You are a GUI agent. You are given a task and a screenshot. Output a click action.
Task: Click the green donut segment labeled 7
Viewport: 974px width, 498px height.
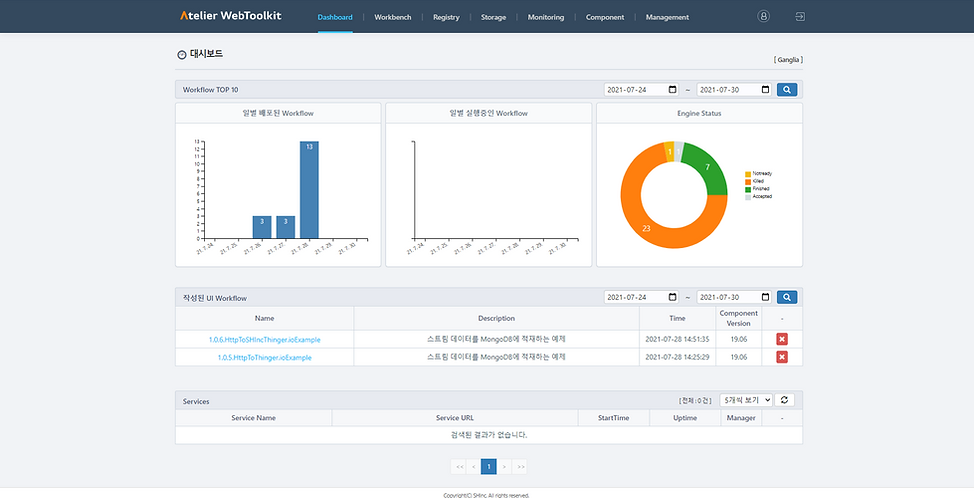tap(708, 169)
